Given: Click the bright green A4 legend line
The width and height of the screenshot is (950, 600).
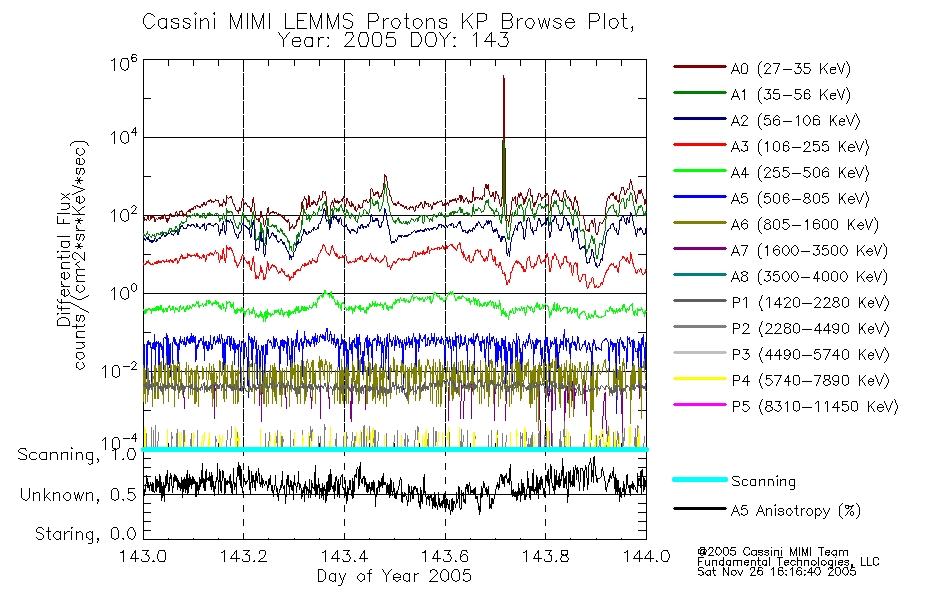Looking at the screenshot, I should point(699,171).
